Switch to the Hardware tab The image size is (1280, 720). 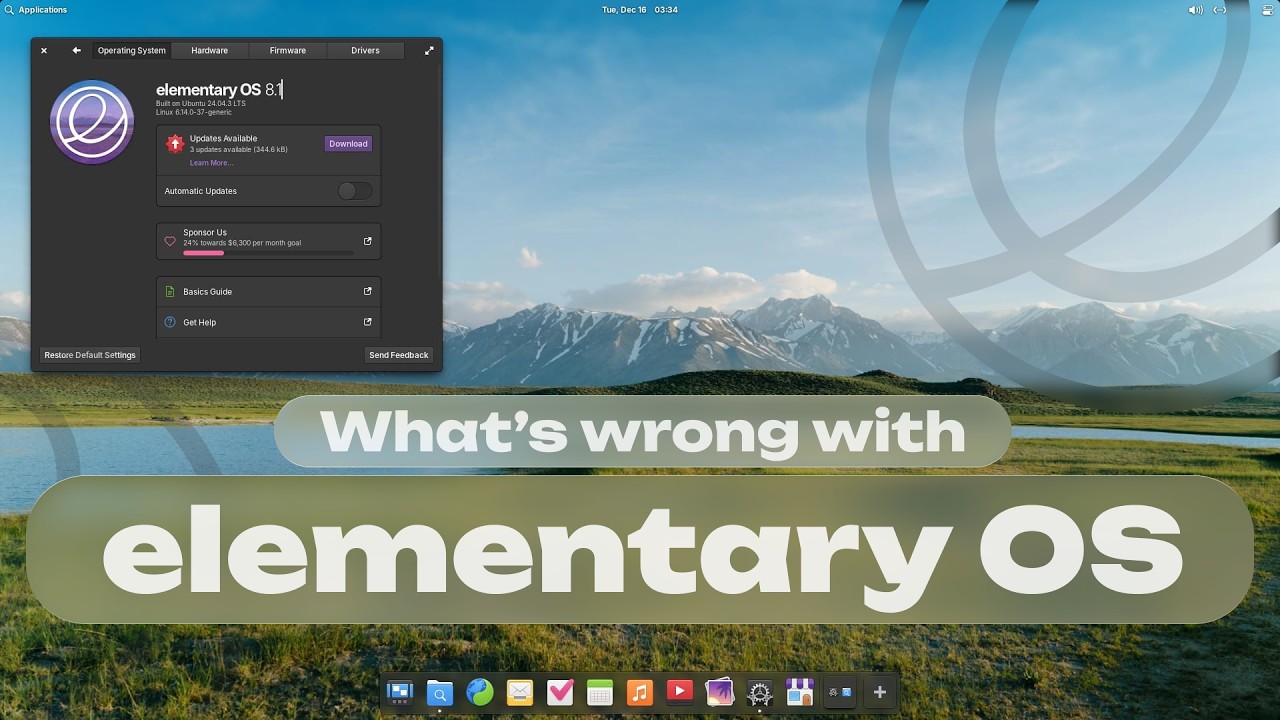(209, 50)
